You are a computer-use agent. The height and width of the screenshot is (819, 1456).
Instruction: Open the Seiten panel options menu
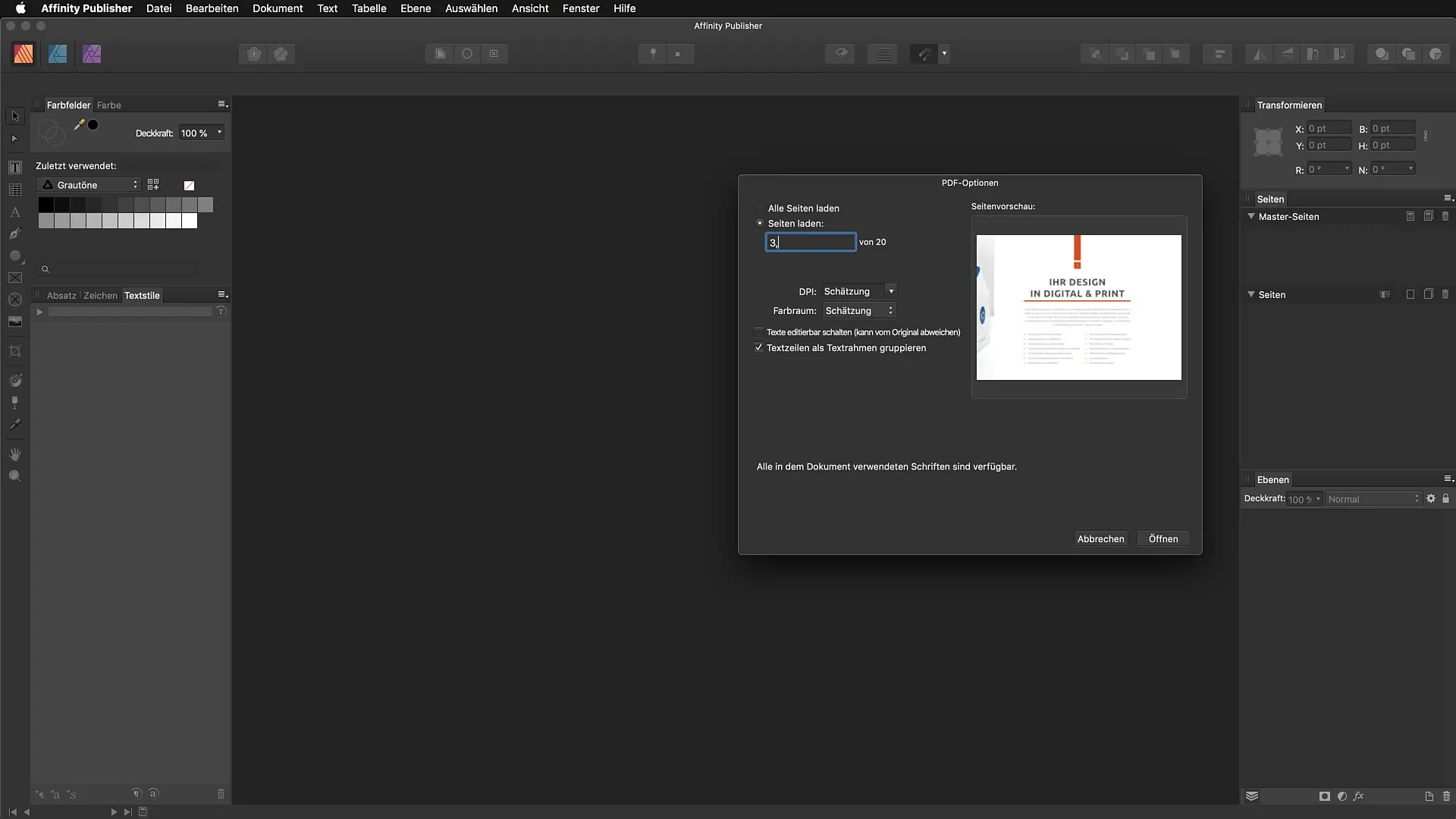point(1448,198)
